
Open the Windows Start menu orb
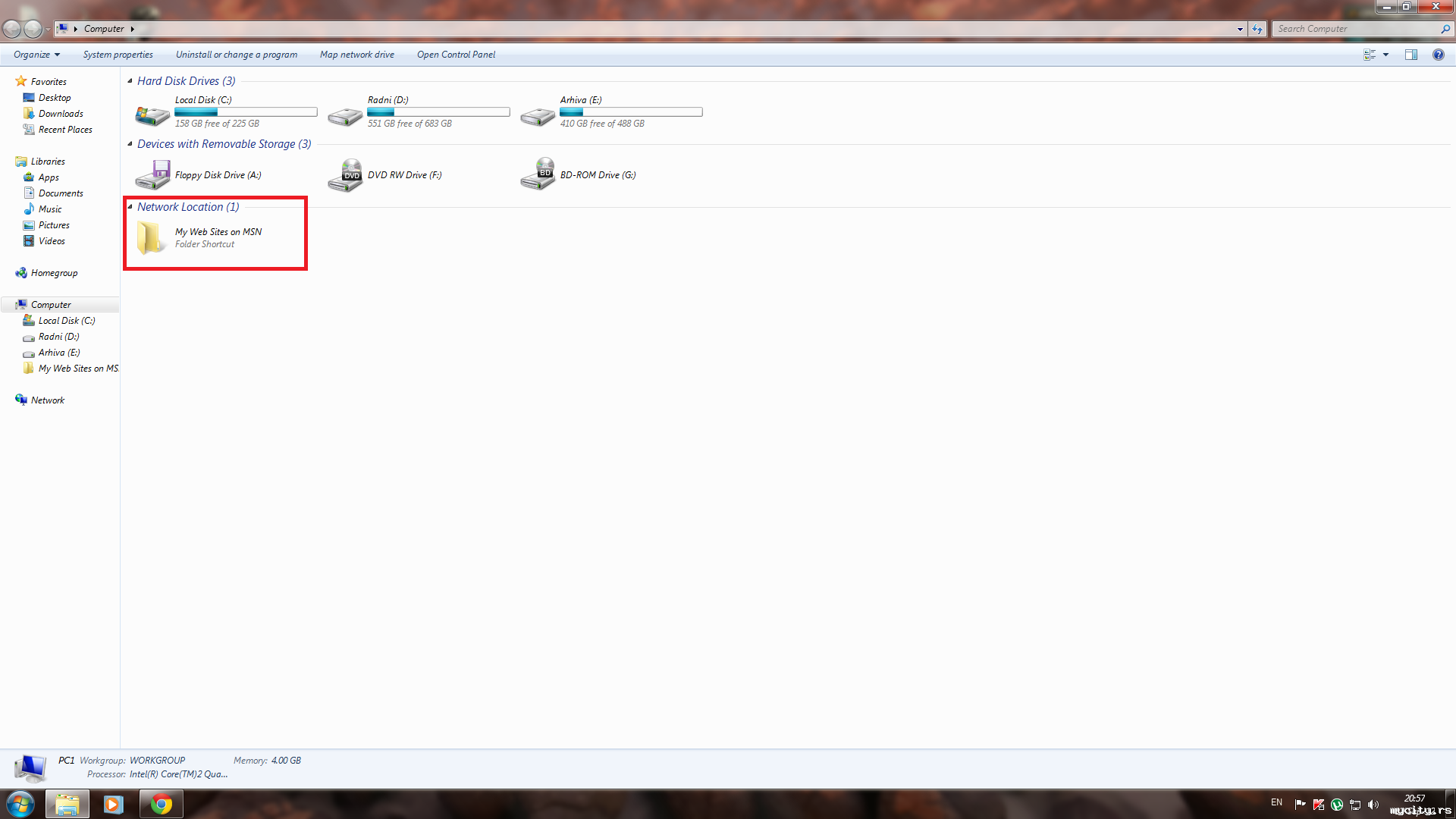[x=20, y=804]
